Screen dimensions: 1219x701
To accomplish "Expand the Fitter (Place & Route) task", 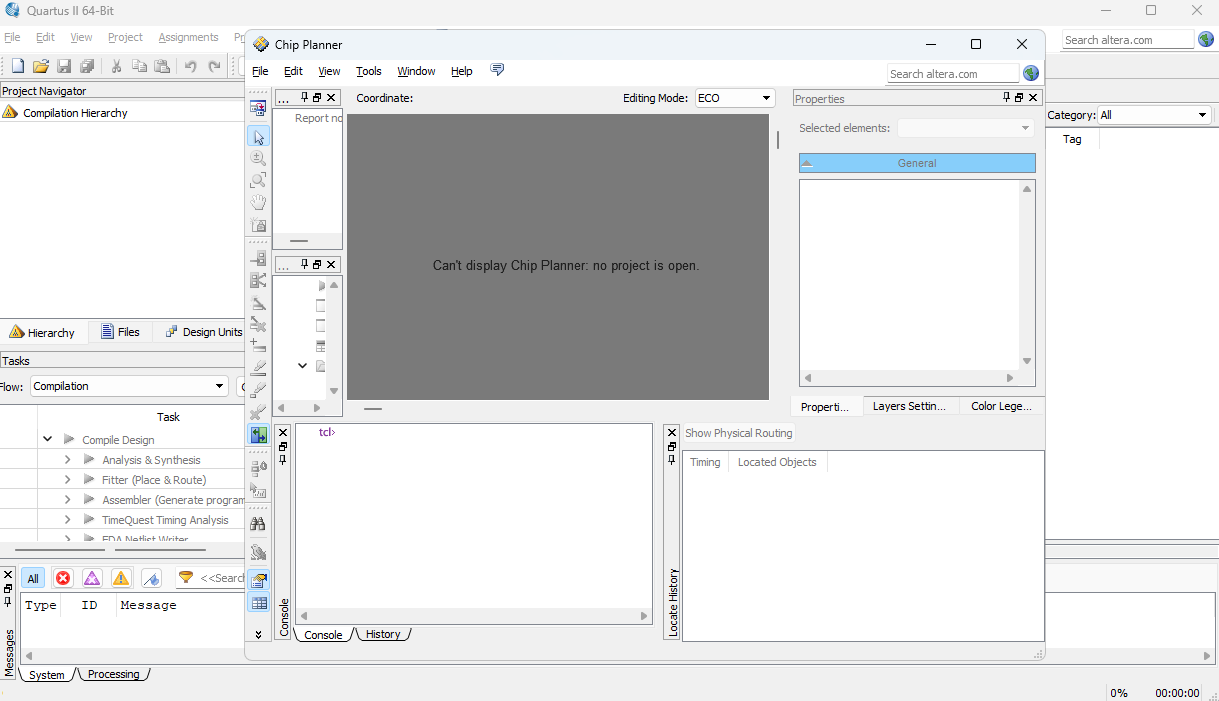I will tap(67, 480).
